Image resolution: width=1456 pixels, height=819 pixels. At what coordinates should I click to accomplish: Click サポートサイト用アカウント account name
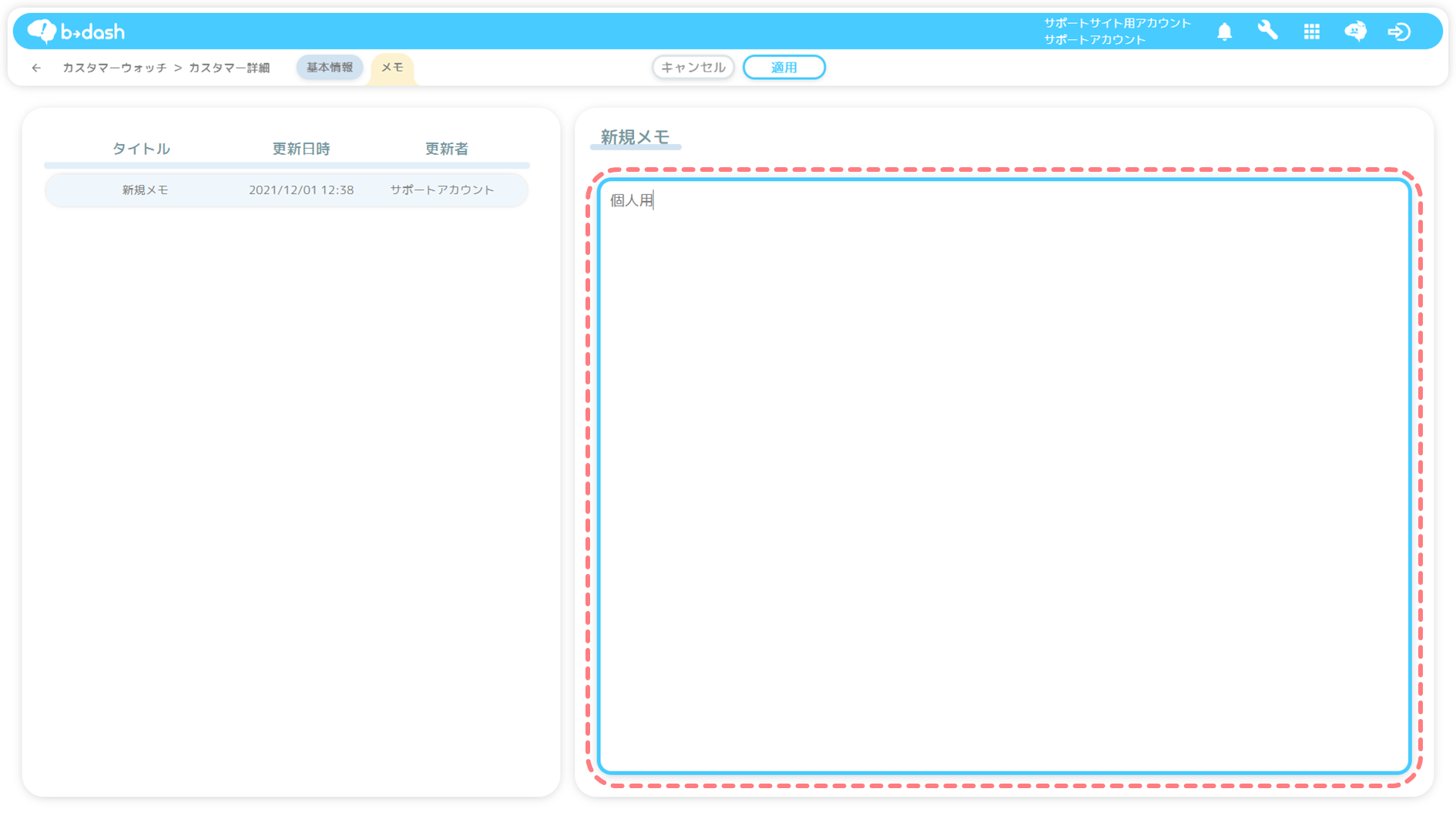1117,23
